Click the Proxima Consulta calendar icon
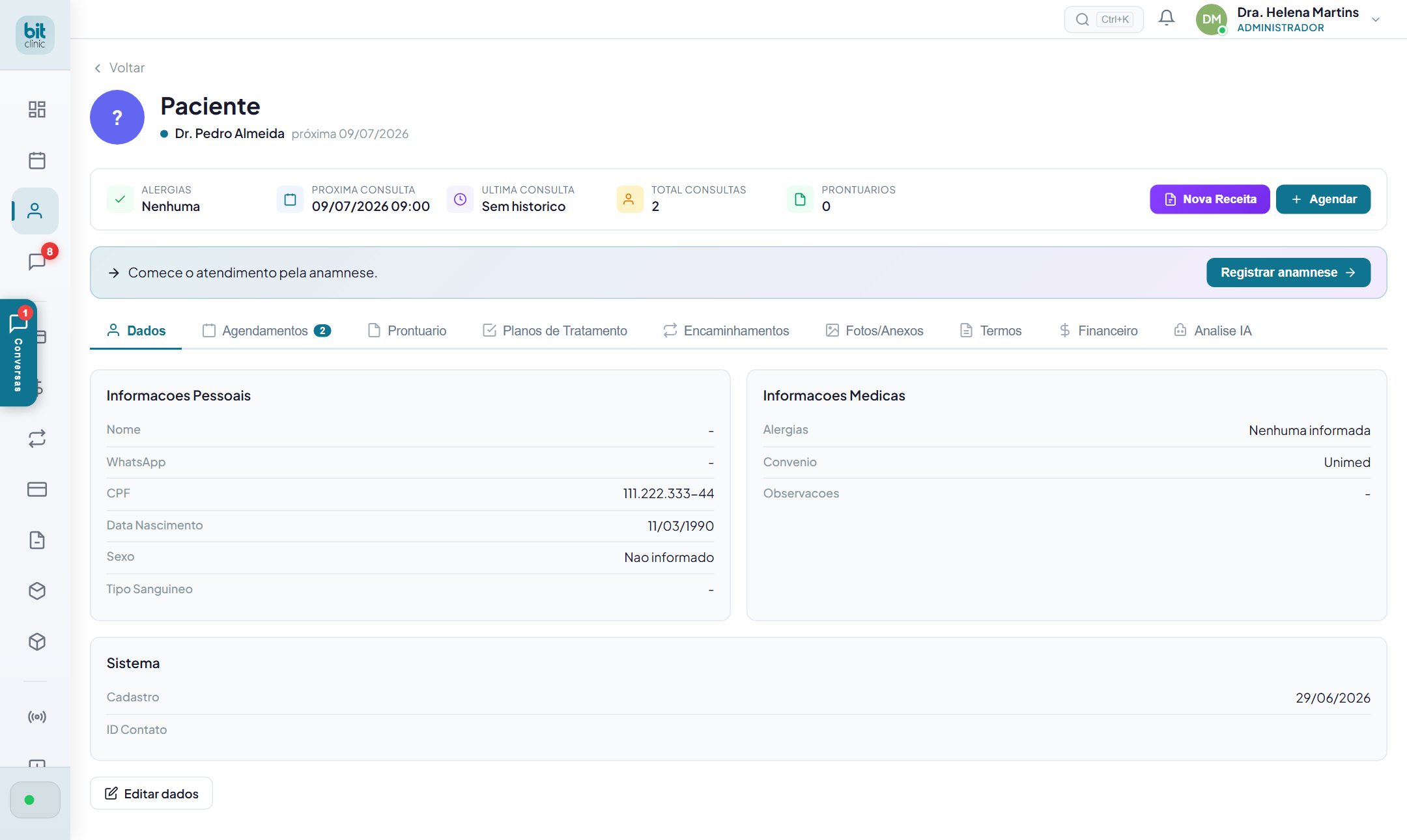The height and width of the screenshot is (840, 1407). [x=290, y=199]
